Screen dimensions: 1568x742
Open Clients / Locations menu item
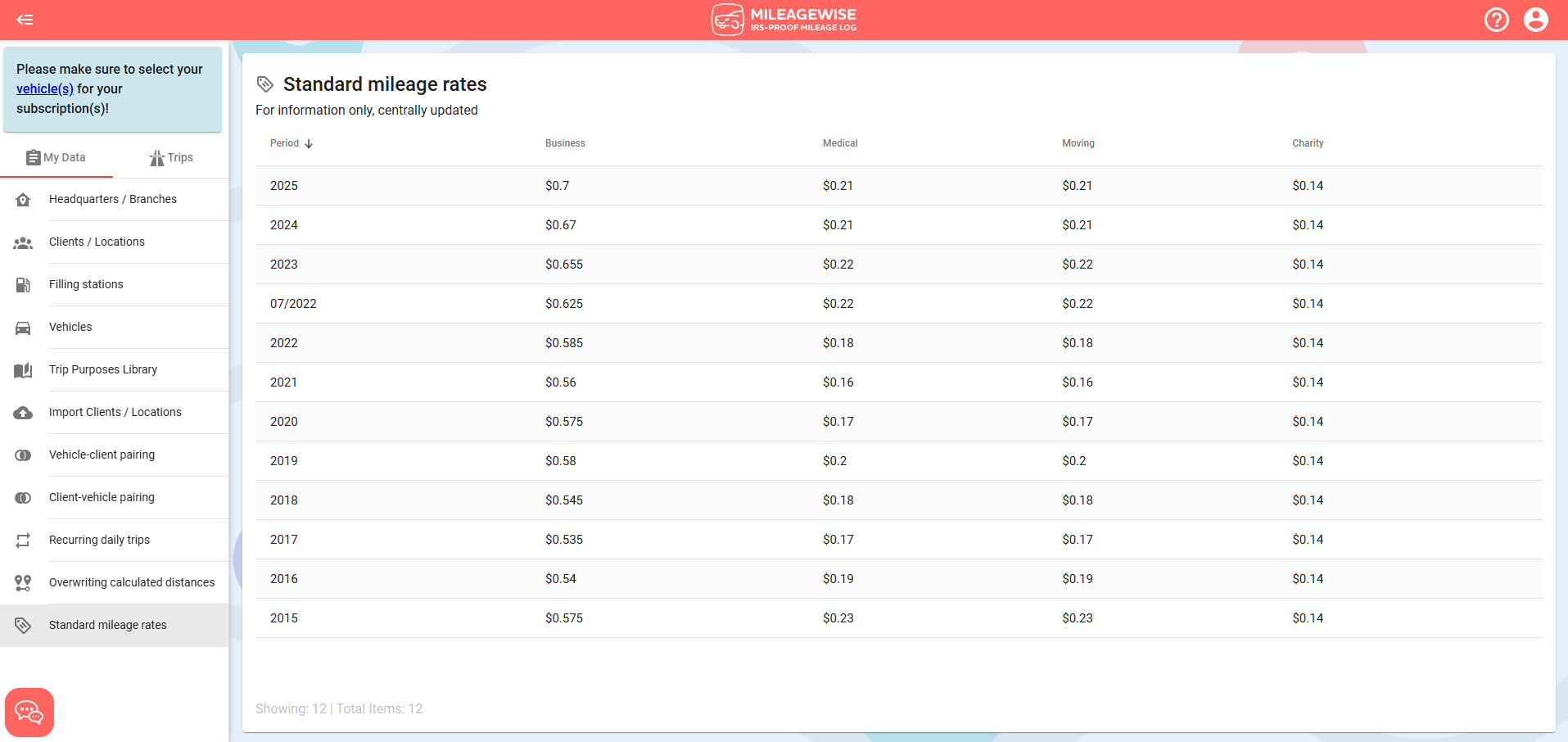97,242
